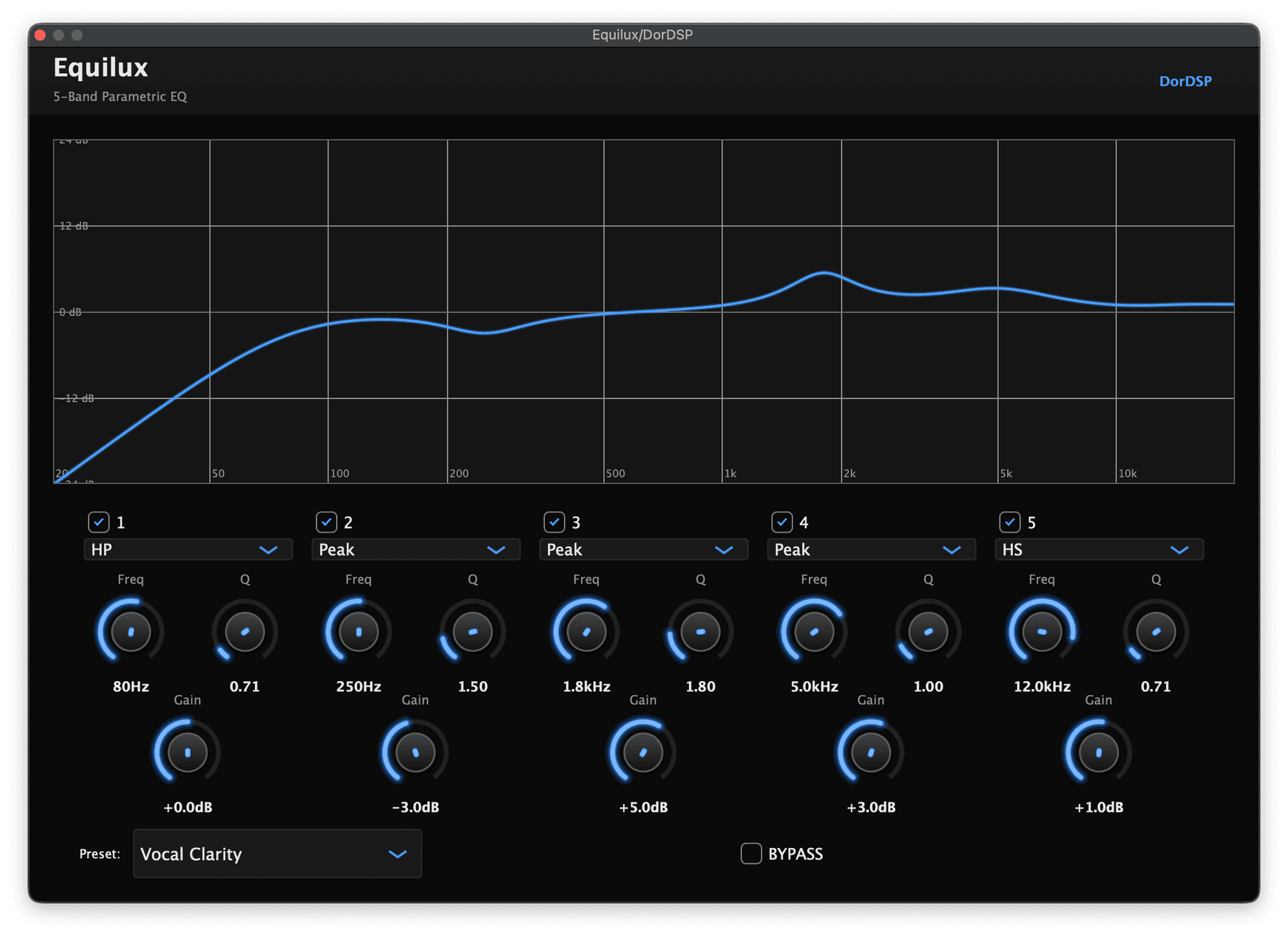Select the band 4 Q knob showing 1.00
Screen dimensions: 1288x936
pos(928,631)
